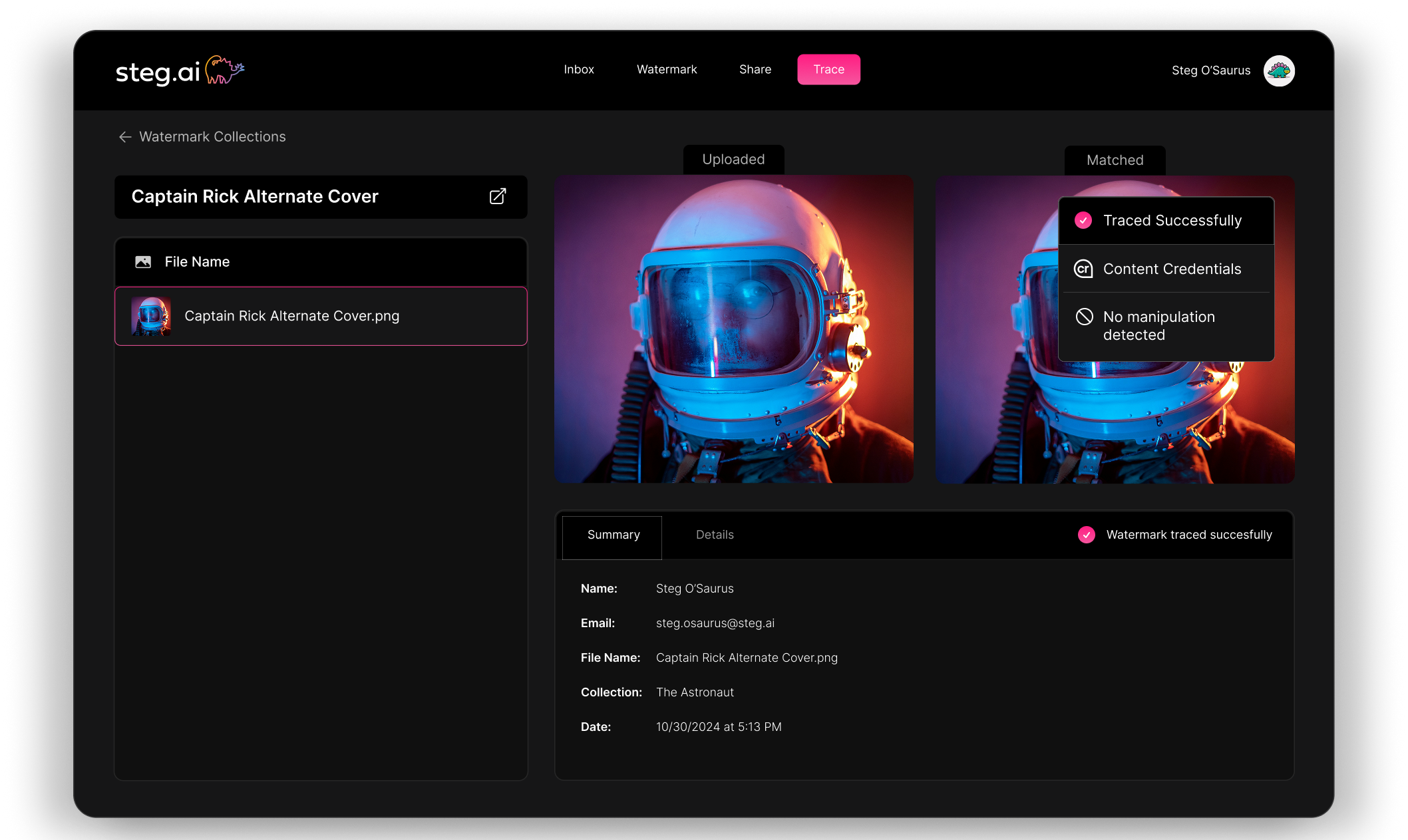Image resolution: width=1408 pixels, height=840 pixels.
Task: Click the No manipulation detected icon
Action: click(1084, 317)
